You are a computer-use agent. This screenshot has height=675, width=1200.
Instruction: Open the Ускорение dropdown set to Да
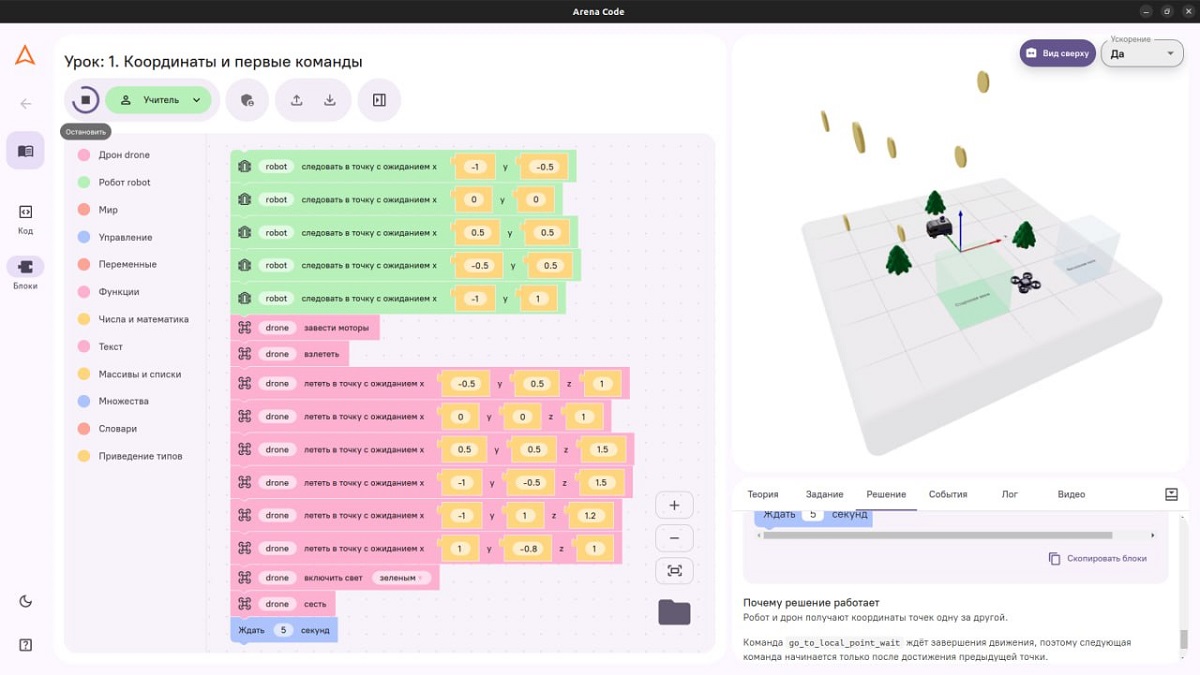[x=1142, y=53]
